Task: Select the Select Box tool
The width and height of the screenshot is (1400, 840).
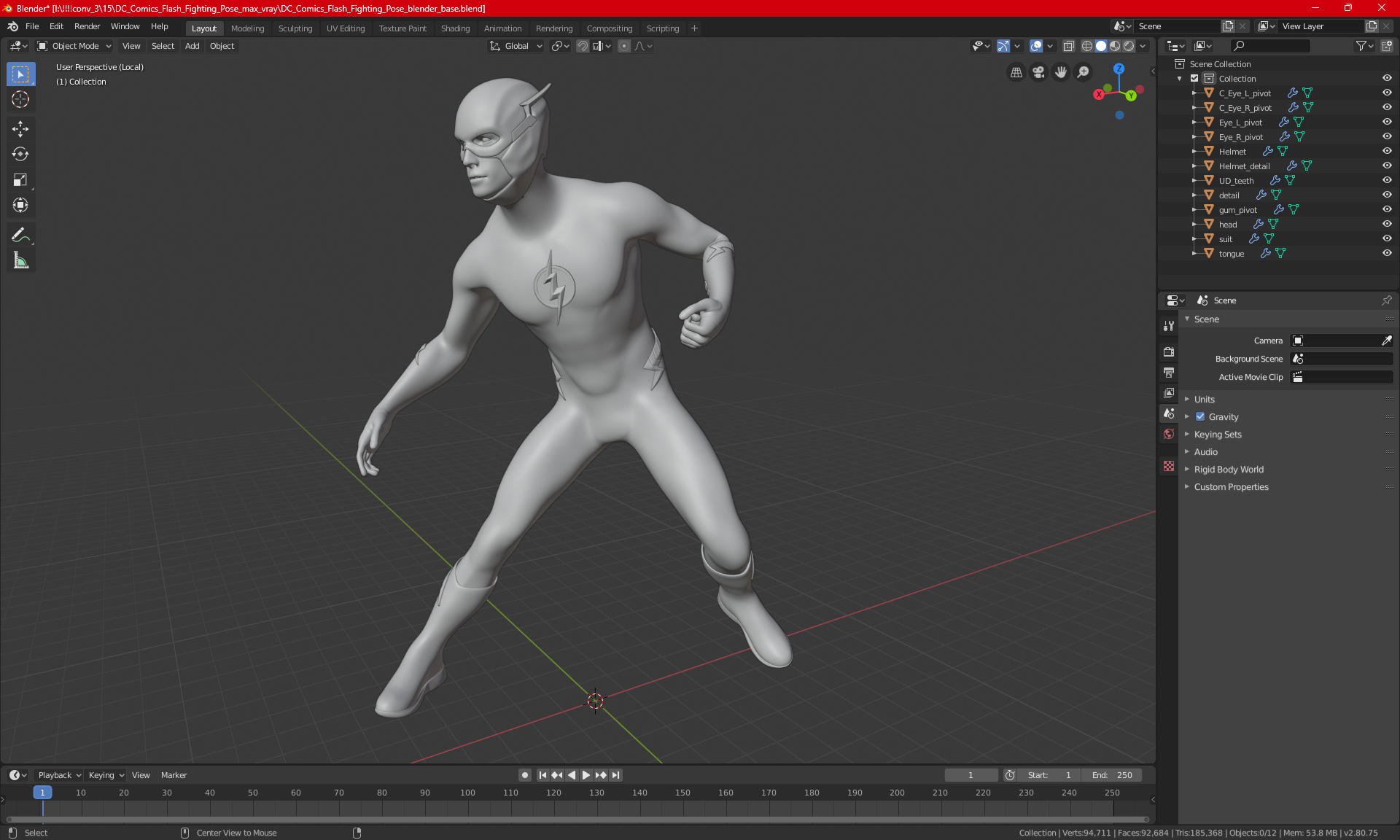Action: (20, 74)
